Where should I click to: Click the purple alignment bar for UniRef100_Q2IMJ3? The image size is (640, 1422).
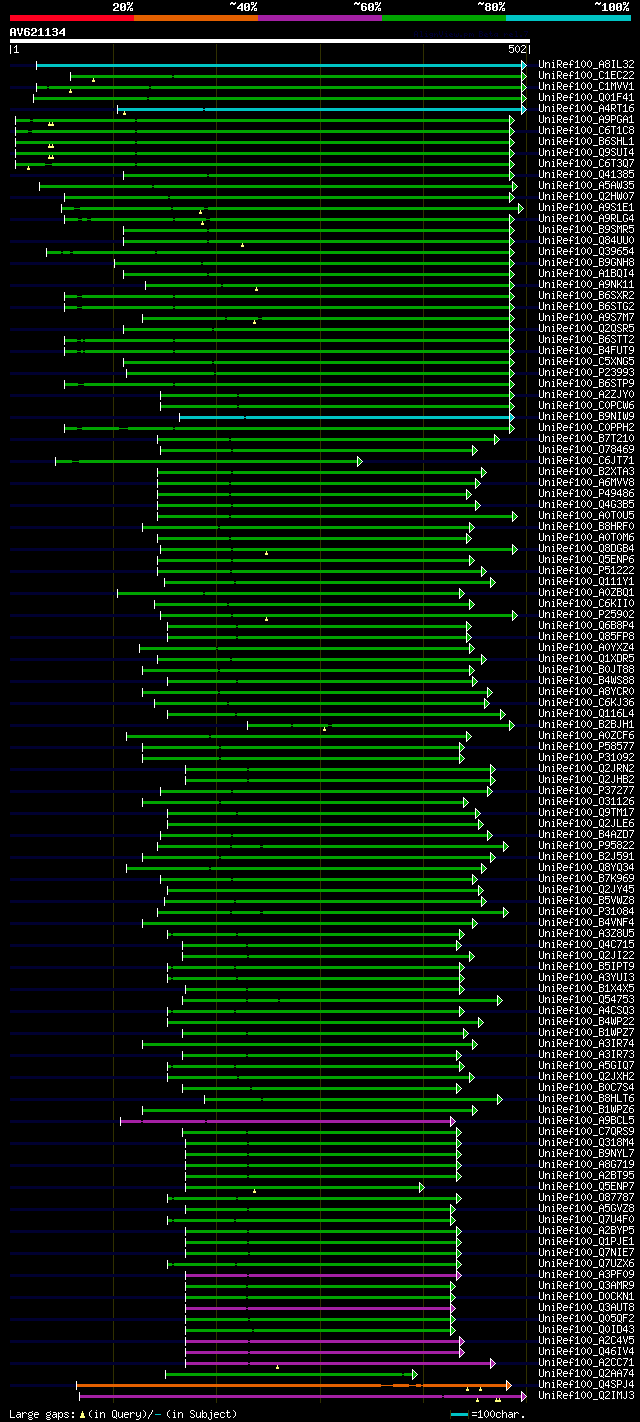(303, 1396)
